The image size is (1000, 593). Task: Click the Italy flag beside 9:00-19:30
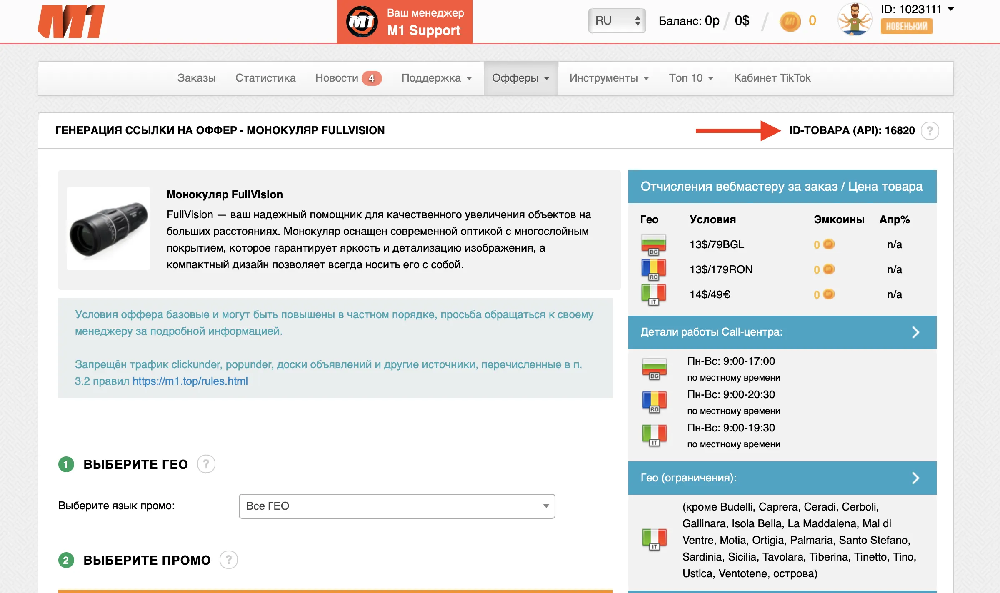coord(654,436)
